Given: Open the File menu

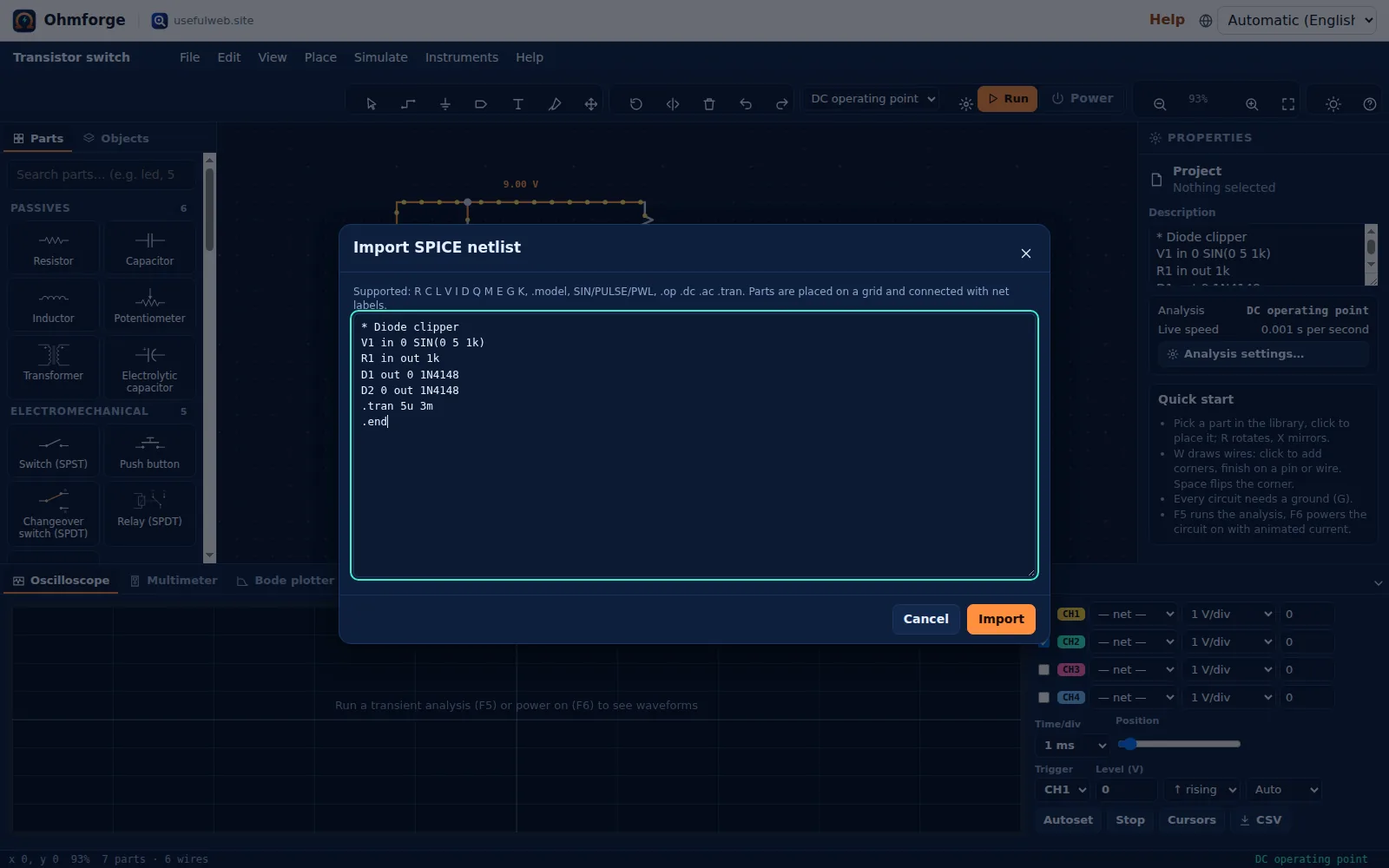Looking at the screenshot, I should pyautogui.click(x=189, y=57).
